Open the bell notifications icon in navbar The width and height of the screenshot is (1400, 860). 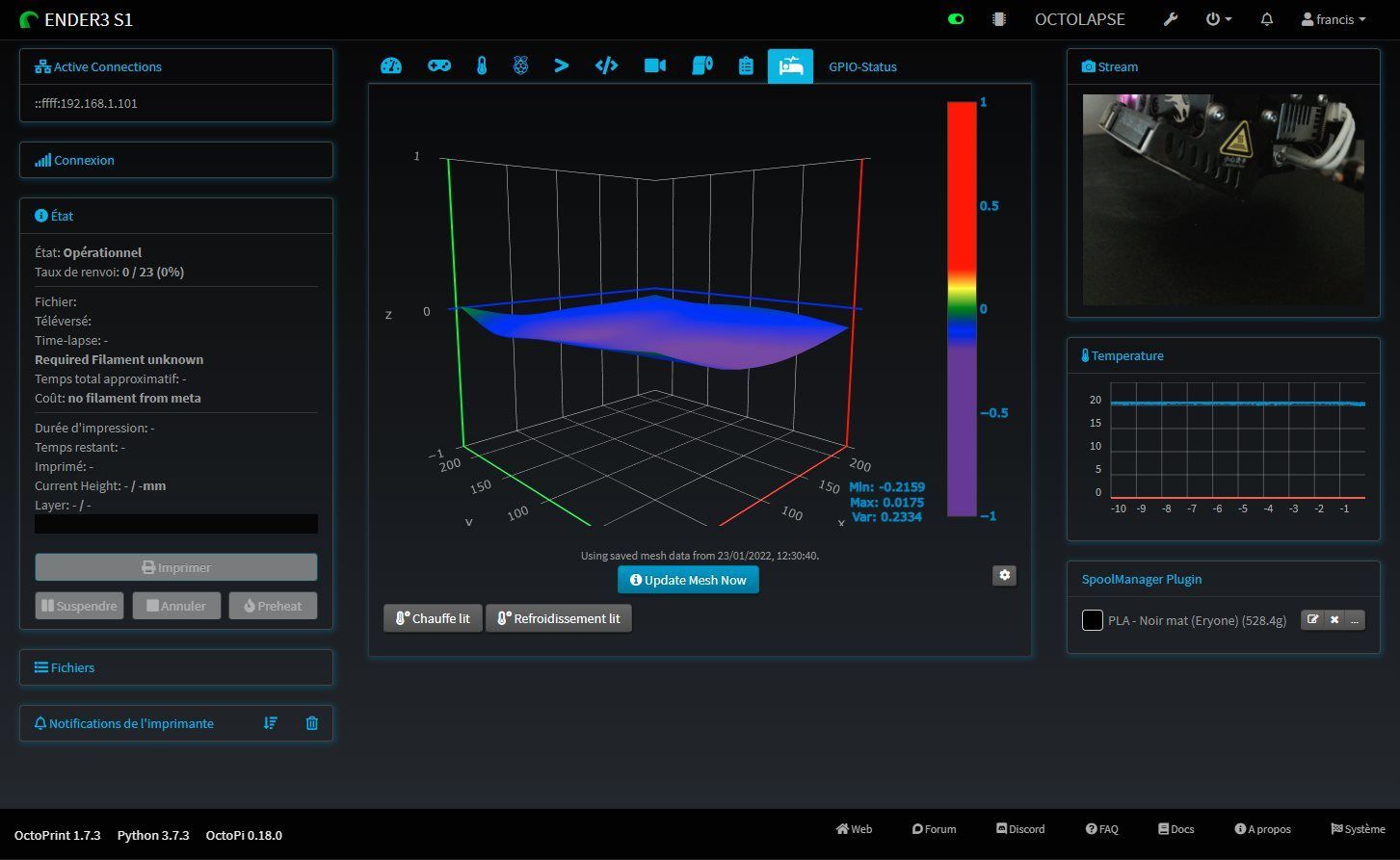(1267, 19)
